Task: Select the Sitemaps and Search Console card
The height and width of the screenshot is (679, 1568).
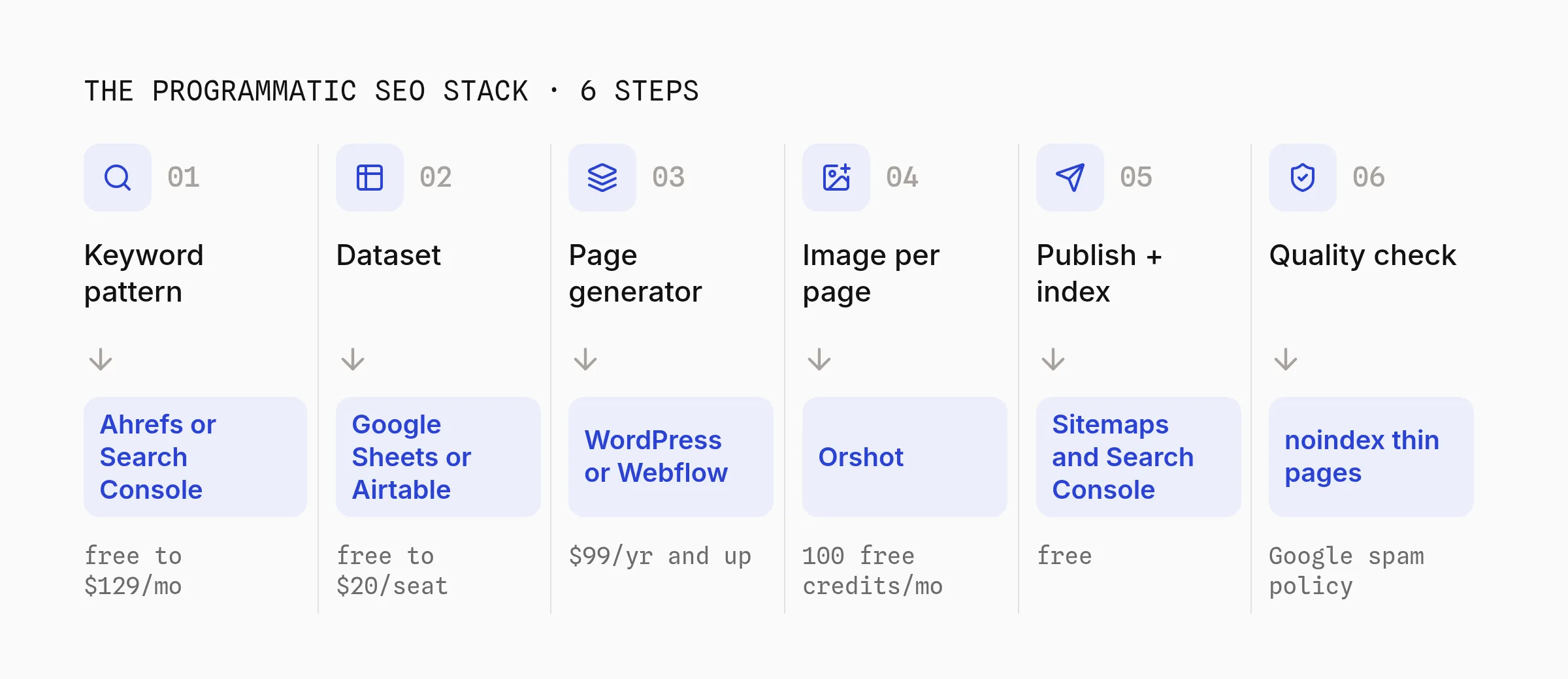Action: point(1139,457)
